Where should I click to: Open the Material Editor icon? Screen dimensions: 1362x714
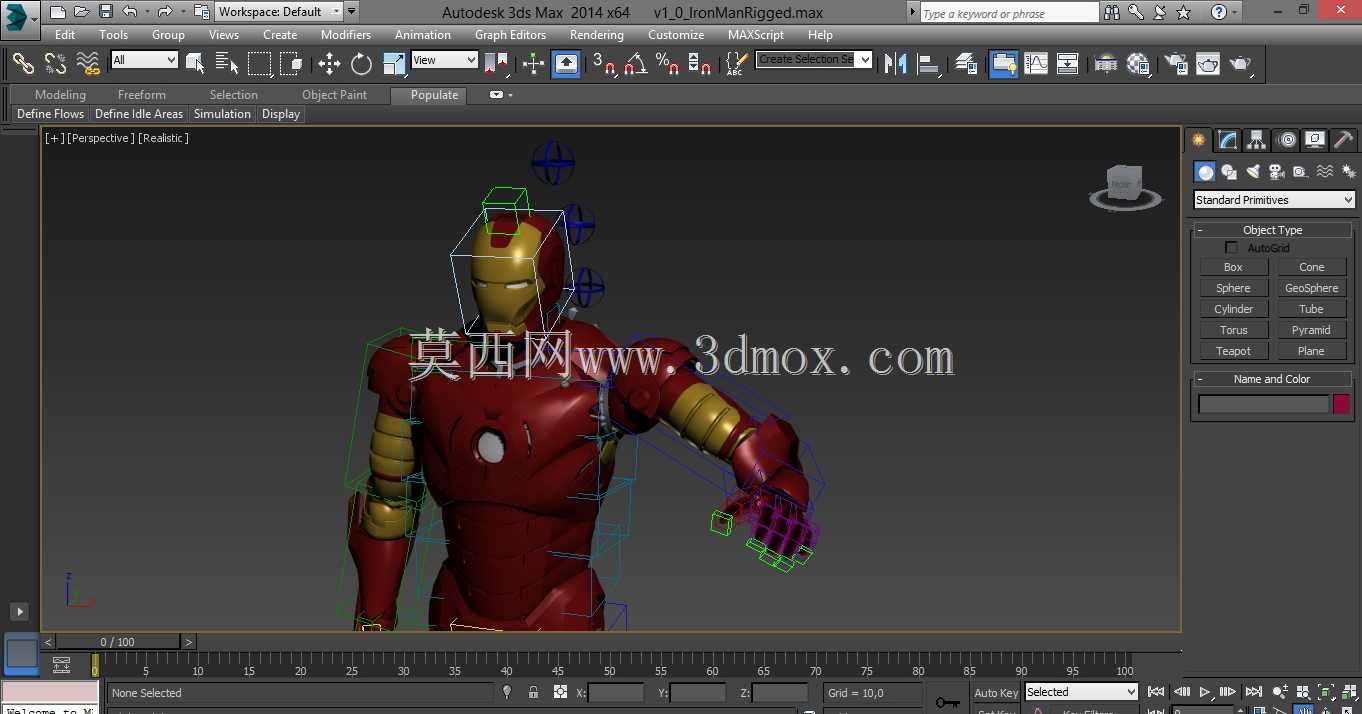[1138, 64]
